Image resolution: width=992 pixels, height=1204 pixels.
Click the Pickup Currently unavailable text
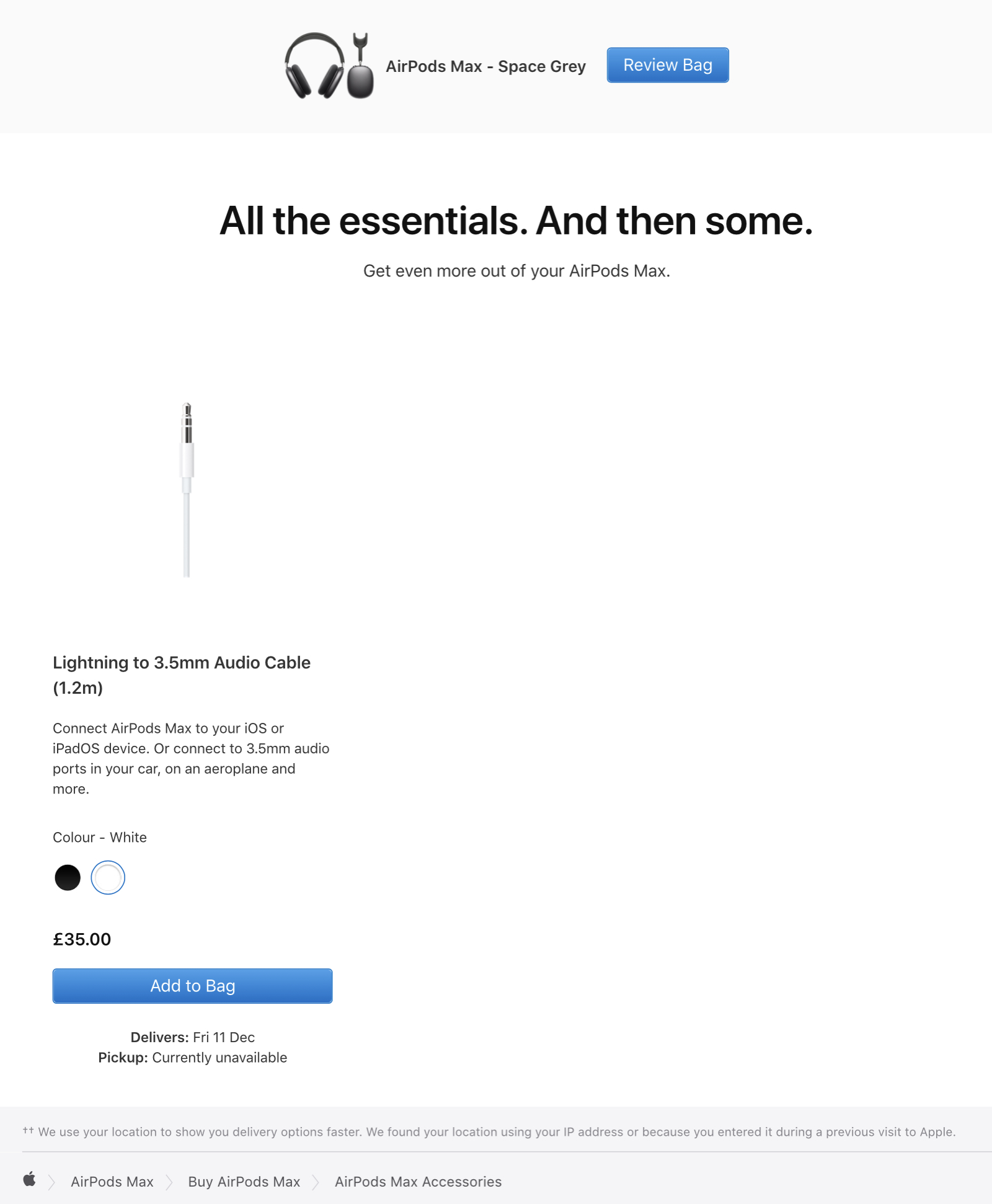(x=192, y=1058)
